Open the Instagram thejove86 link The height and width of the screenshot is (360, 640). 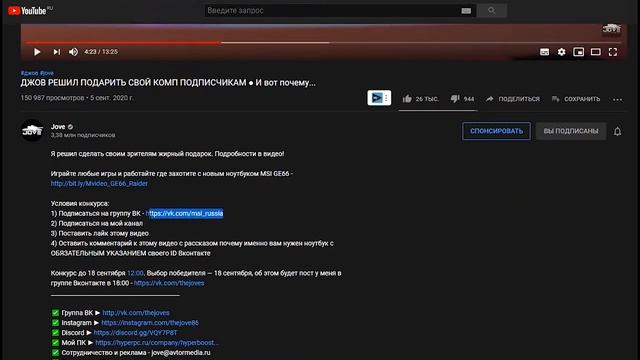[150, 322]
